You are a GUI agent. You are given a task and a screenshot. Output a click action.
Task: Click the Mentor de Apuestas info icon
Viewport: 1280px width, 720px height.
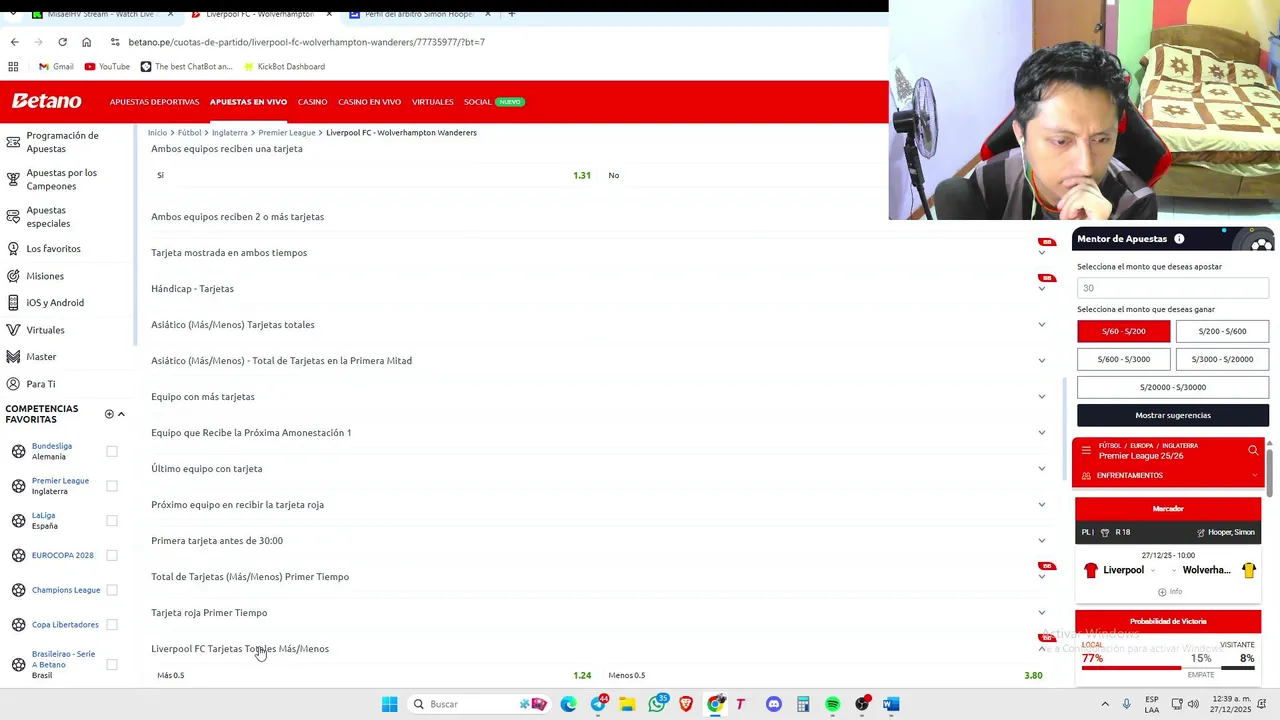click(x=1179, y=239)
